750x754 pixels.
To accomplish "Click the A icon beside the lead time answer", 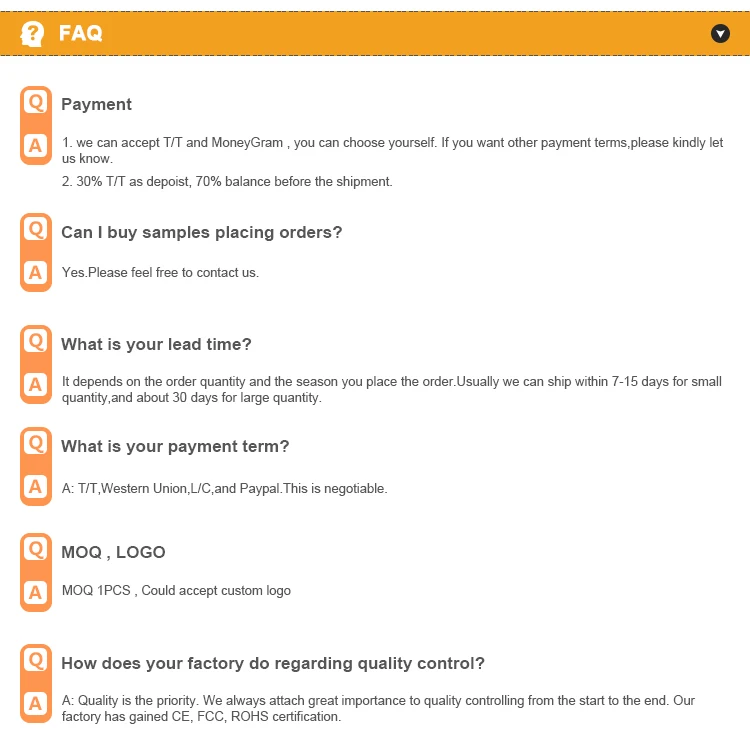I will pyautogui.click(x=36, y=384).
